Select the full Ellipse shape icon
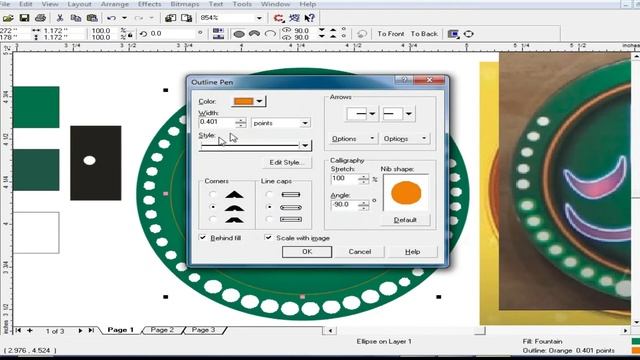Viewport: 640px width, 360px height. [239, 34]
